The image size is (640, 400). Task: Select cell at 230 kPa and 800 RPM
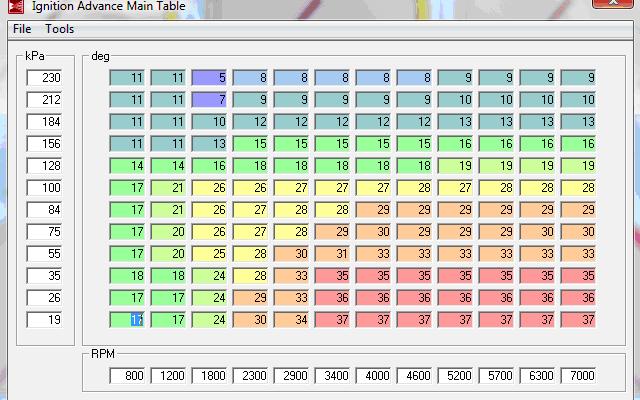tap(127, 78)
